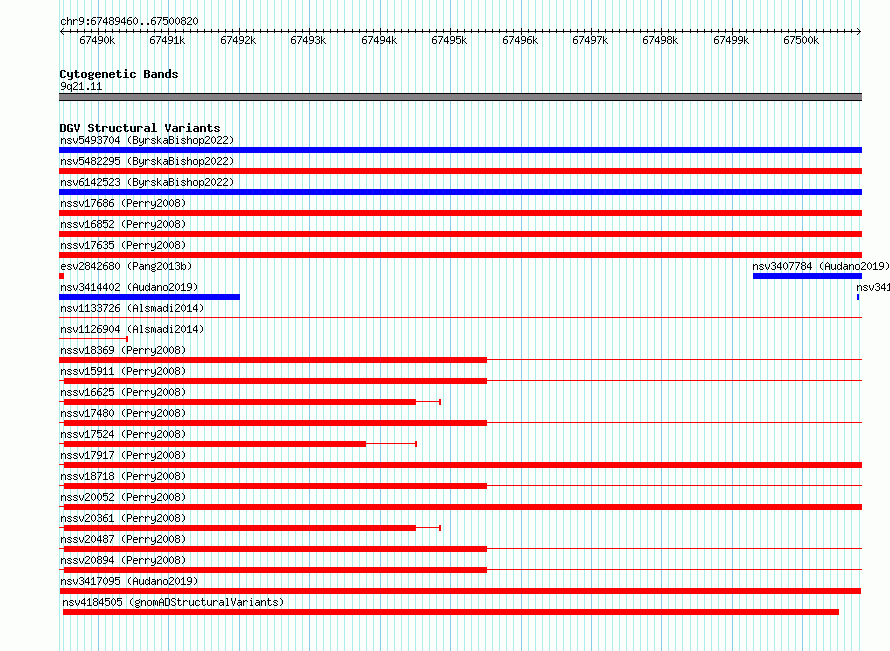Viewport: 890px width, 651px height.
Task: Select the red bar beneath nsv3417095 label
Action: [460, 591]
